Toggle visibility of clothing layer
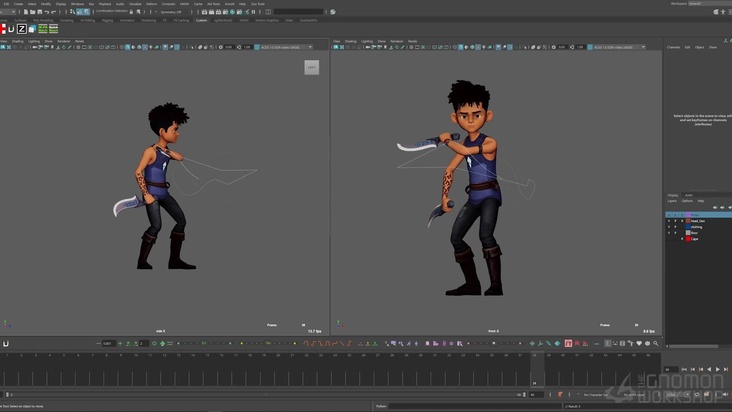732x412 pixels. [669, 226]
